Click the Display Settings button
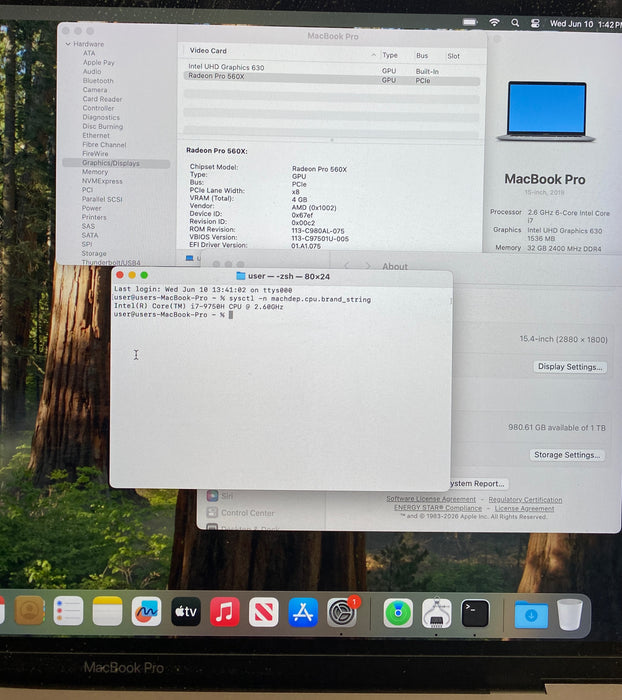The image size is (622, 700). (x=570, y=367)
